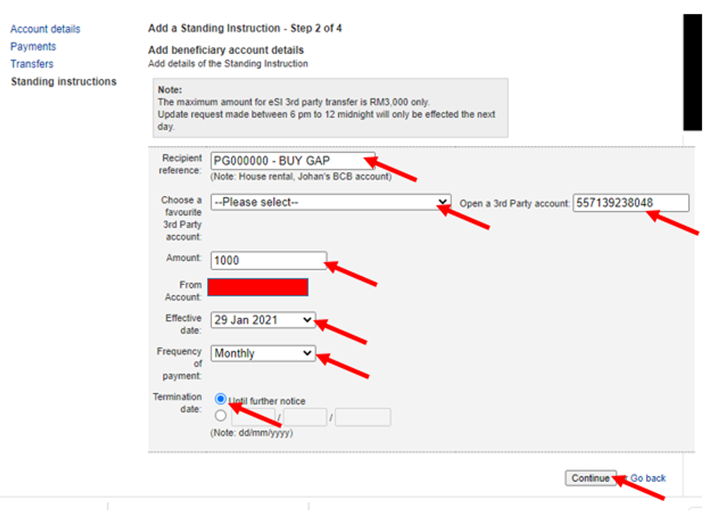Click the 'House rental, Johan's BCB account' note
713x521 pixels.
point(301,176)
